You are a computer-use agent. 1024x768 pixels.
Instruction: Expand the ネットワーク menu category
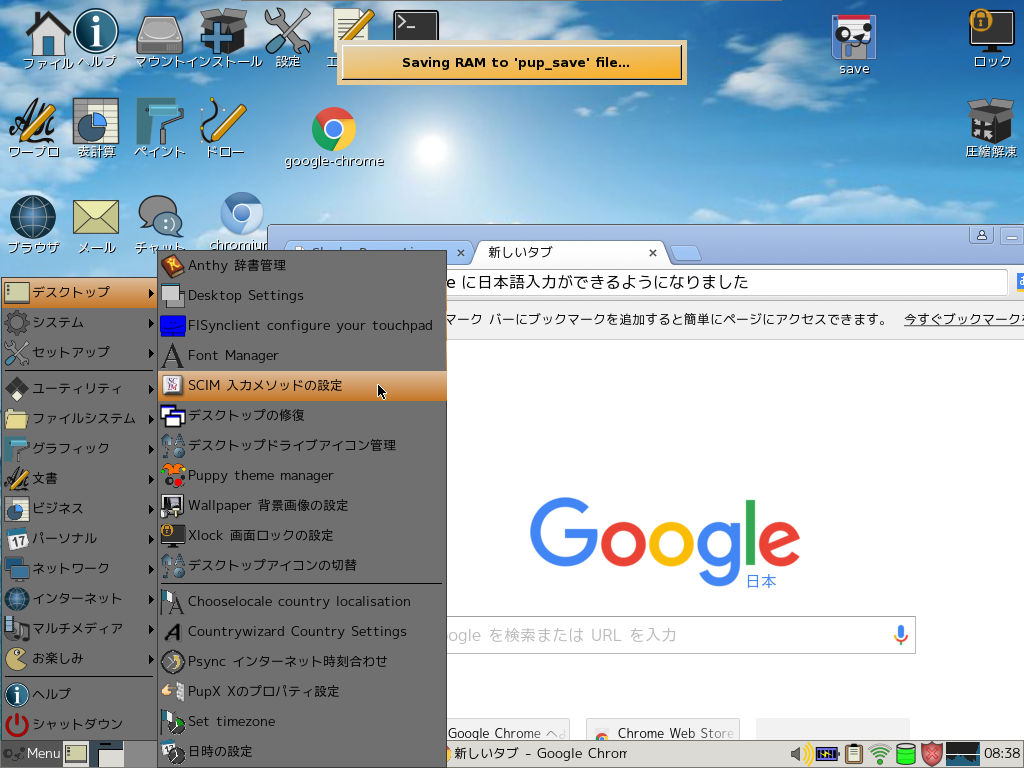pyautogui.click(x=80, y=568)
